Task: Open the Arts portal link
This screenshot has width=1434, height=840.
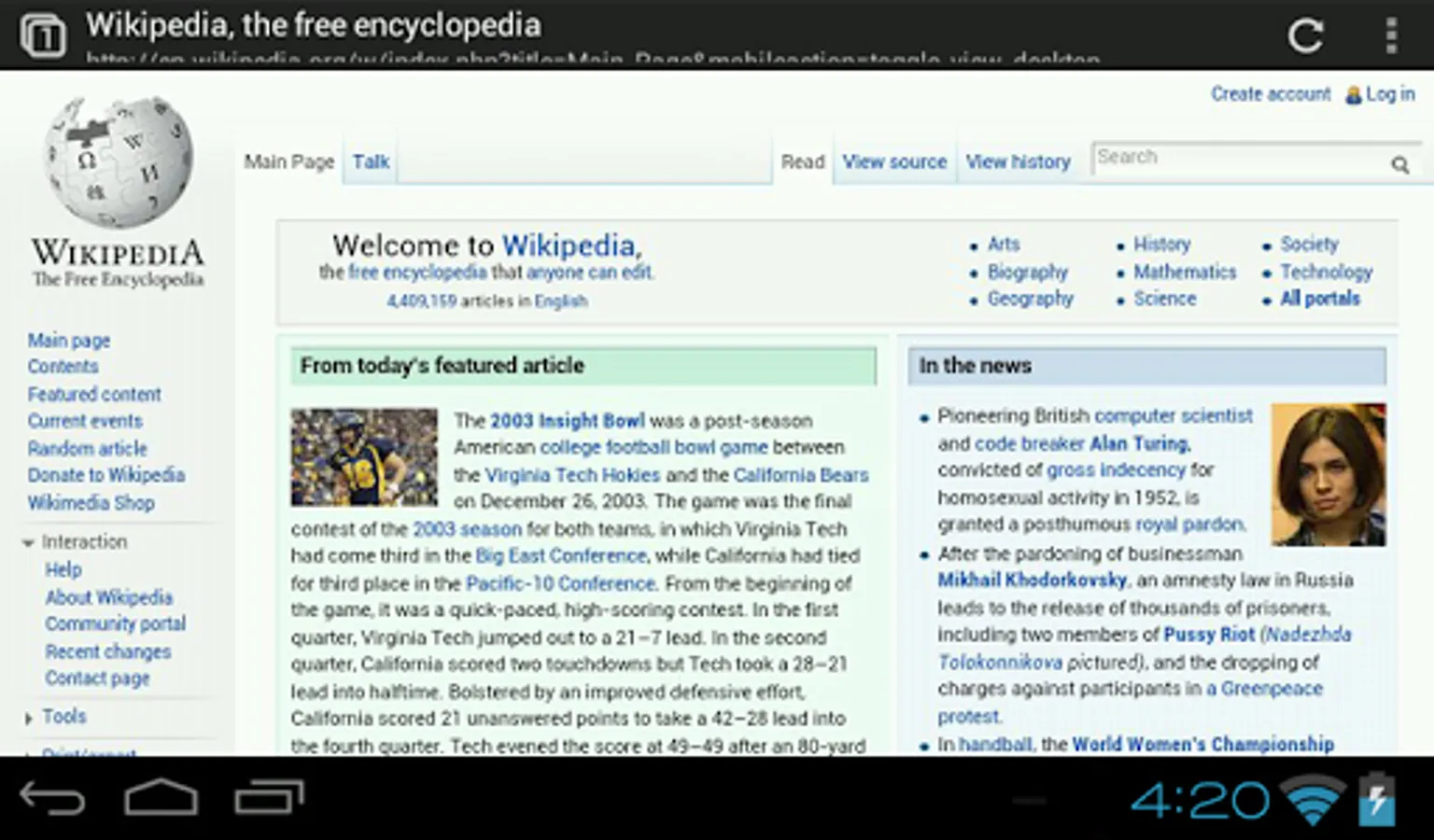Action: coord(1004,245)
